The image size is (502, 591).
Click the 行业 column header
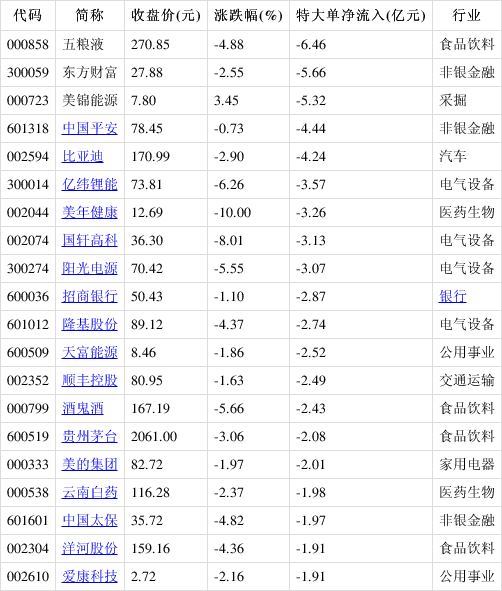(467, 15)
